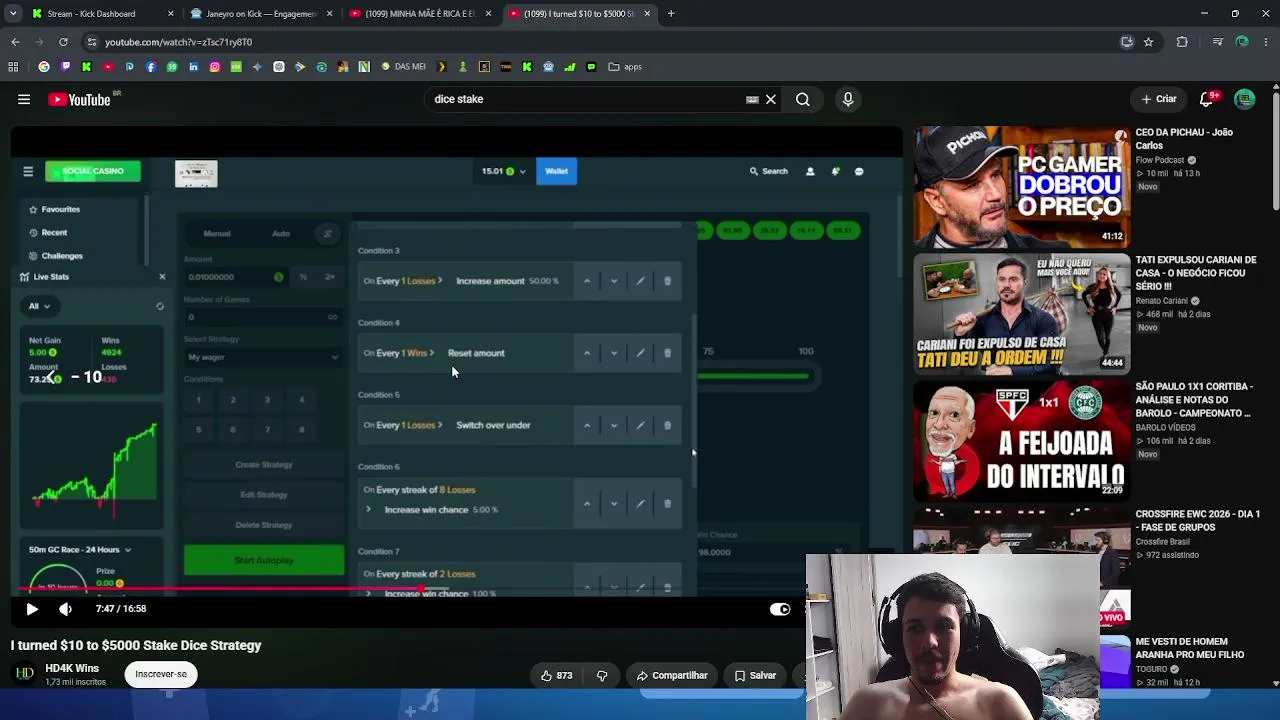Open the YouTube account avatar menu
Viewport: 1280px width, 720px height.
click(1245, 99)
